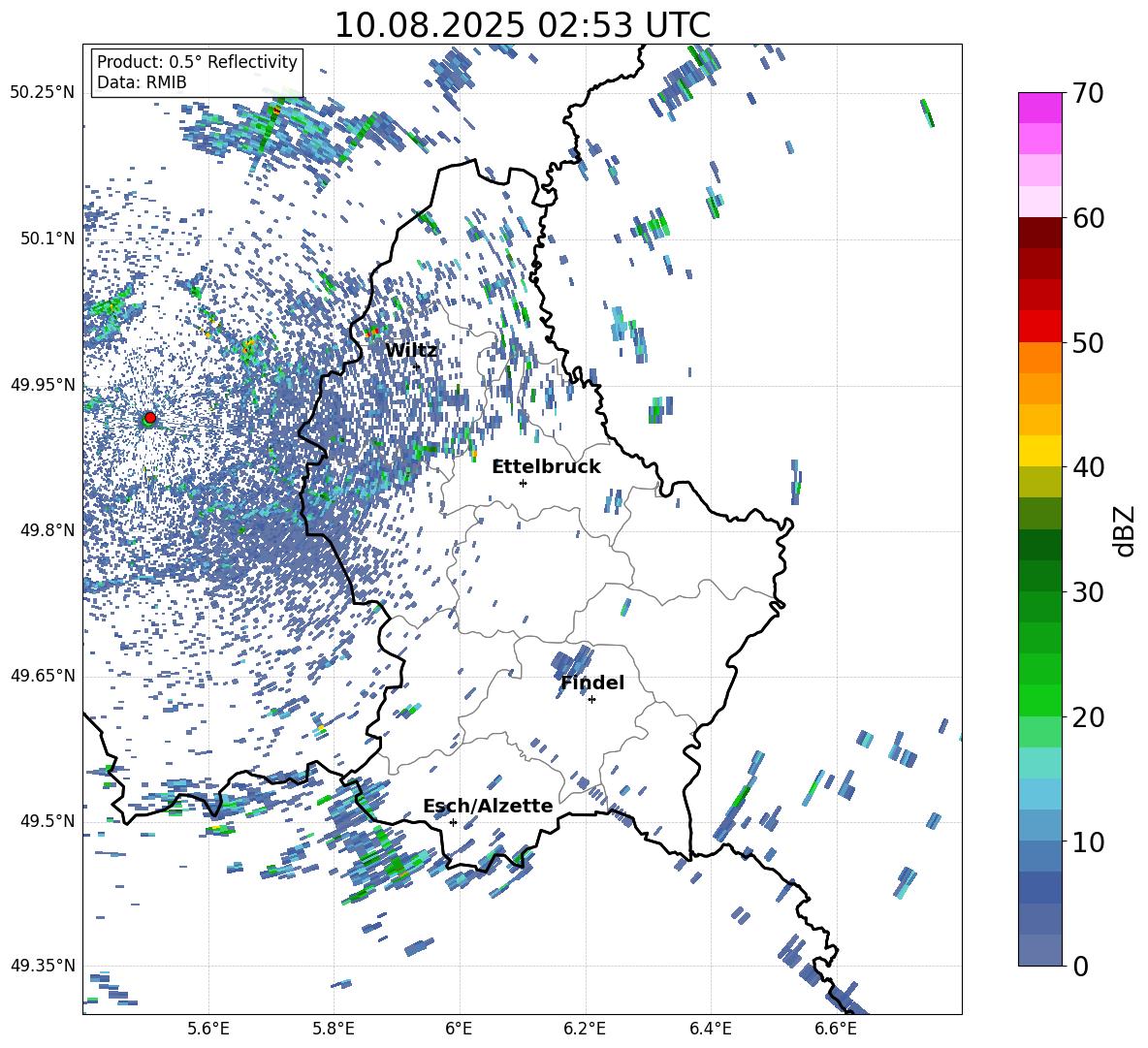Click the red radar site marker
Screen dimensions: 1148x1048
click(x=150, y=418)
